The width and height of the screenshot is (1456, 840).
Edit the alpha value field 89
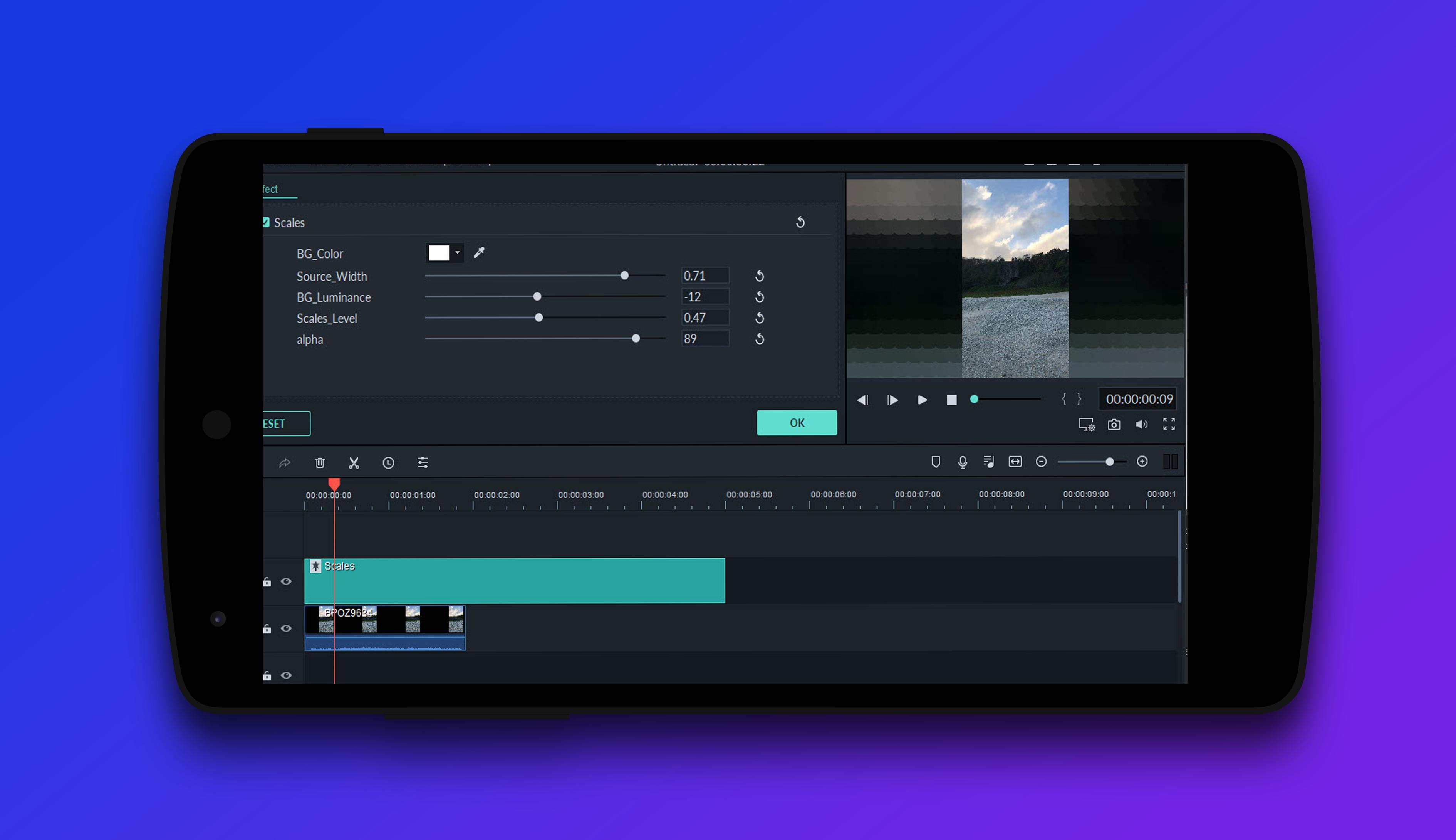705,339
